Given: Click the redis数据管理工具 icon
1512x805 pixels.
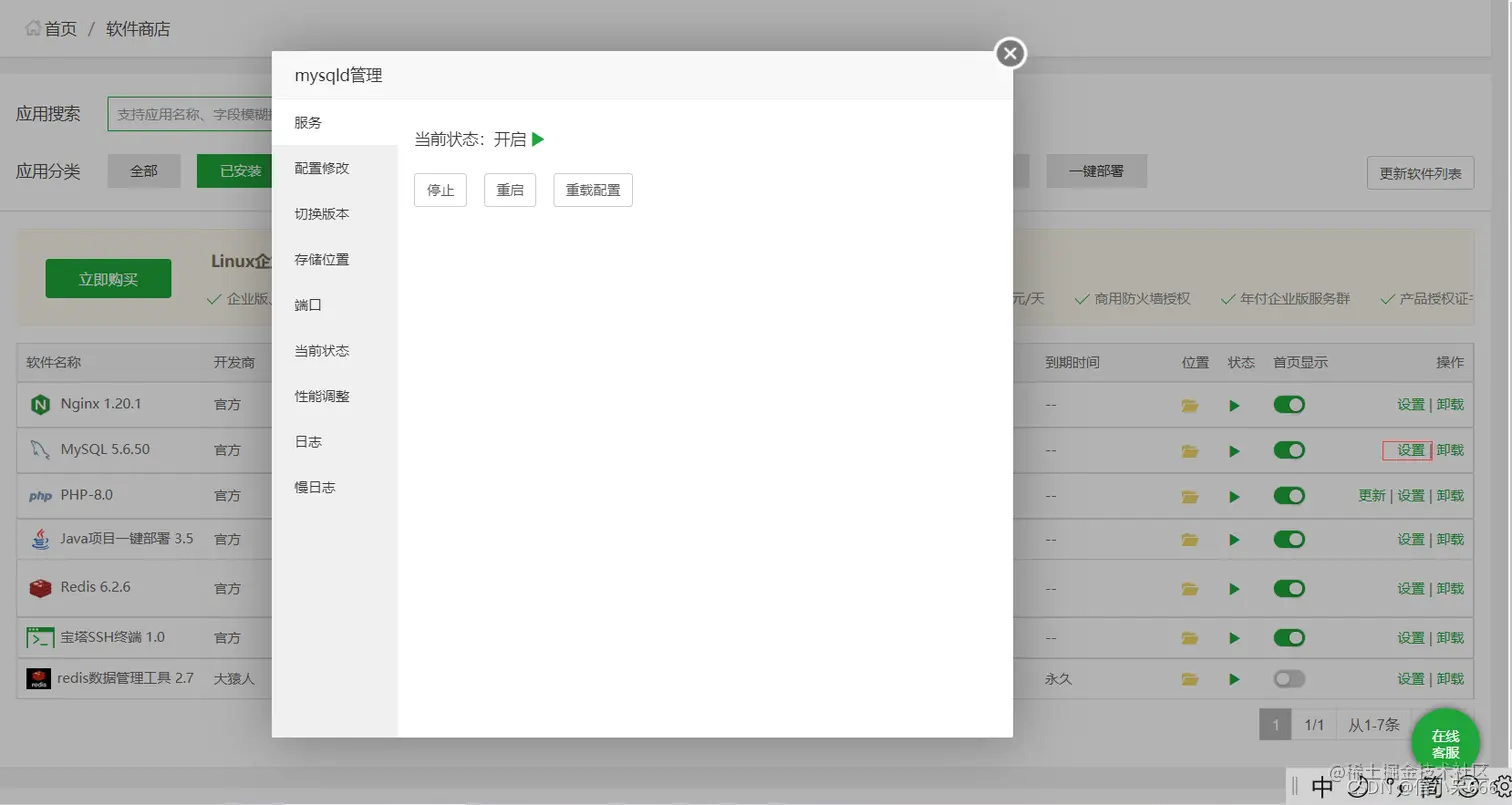Looking at the screenshot, I should (38, 679).
